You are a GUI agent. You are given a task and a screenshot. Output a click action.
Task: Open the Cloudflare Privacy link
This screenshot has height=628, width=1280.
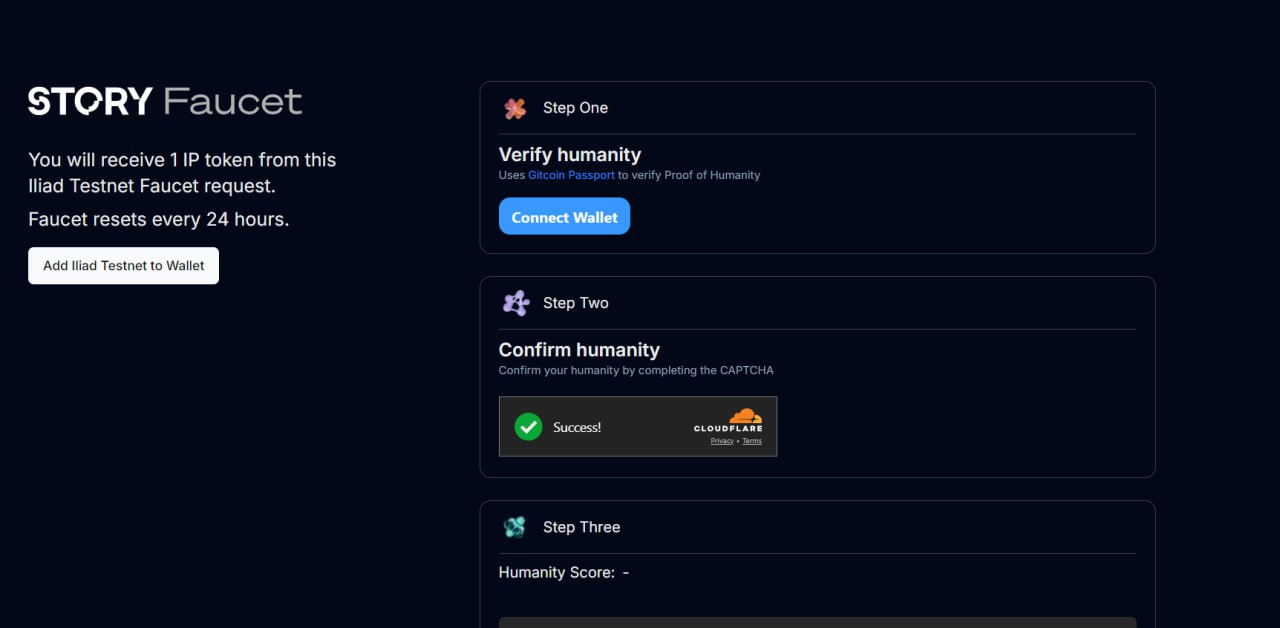[721, 440]
